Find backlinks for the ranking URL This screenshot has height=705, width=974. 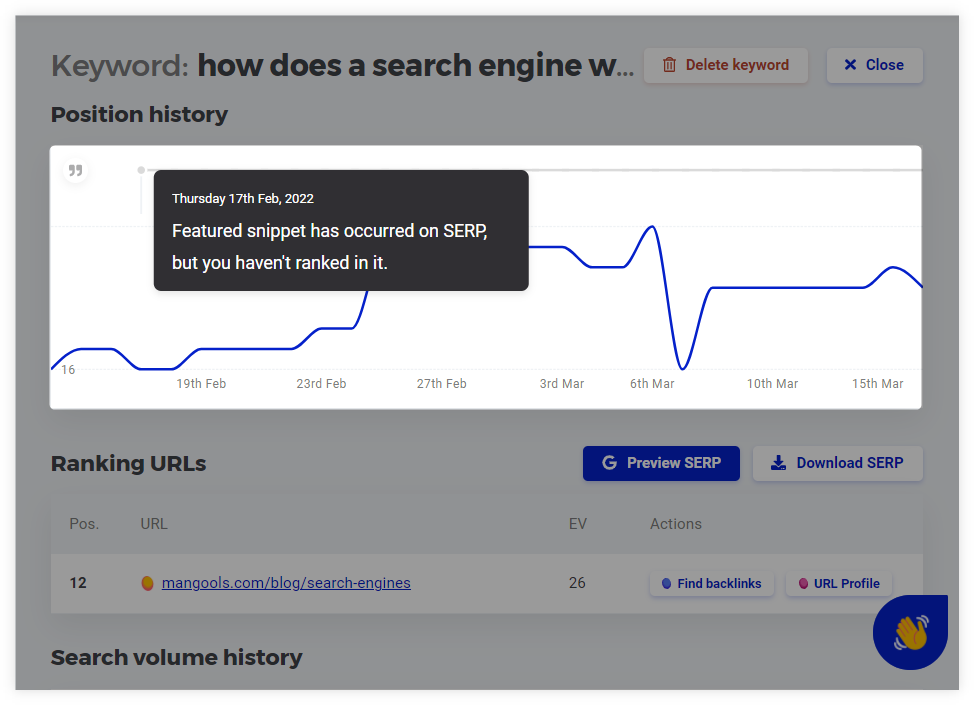712,584
